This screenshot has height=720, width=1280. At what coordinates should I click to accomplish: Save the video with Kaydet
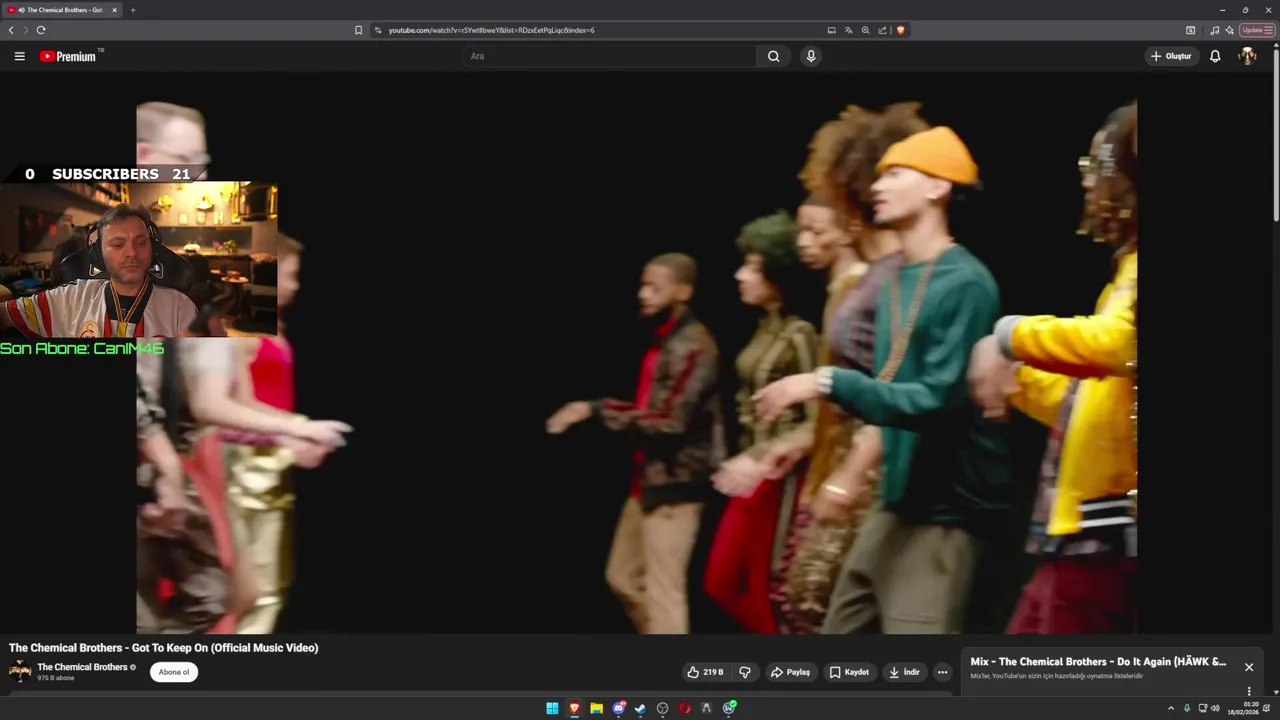coord(849,672)
